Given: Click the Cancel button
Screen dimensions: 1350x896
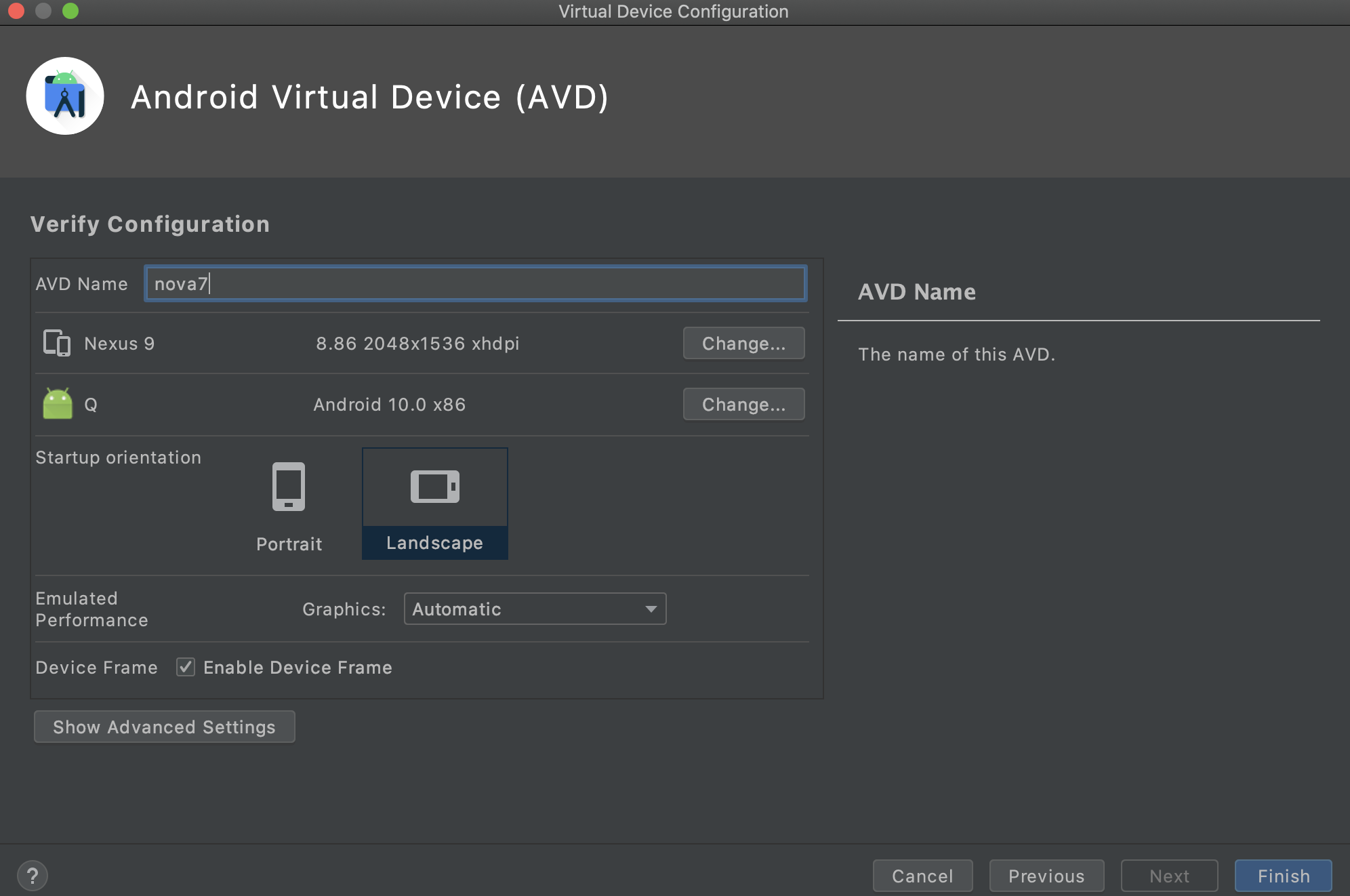Looking at the screenshot, I should pos(923,876).
